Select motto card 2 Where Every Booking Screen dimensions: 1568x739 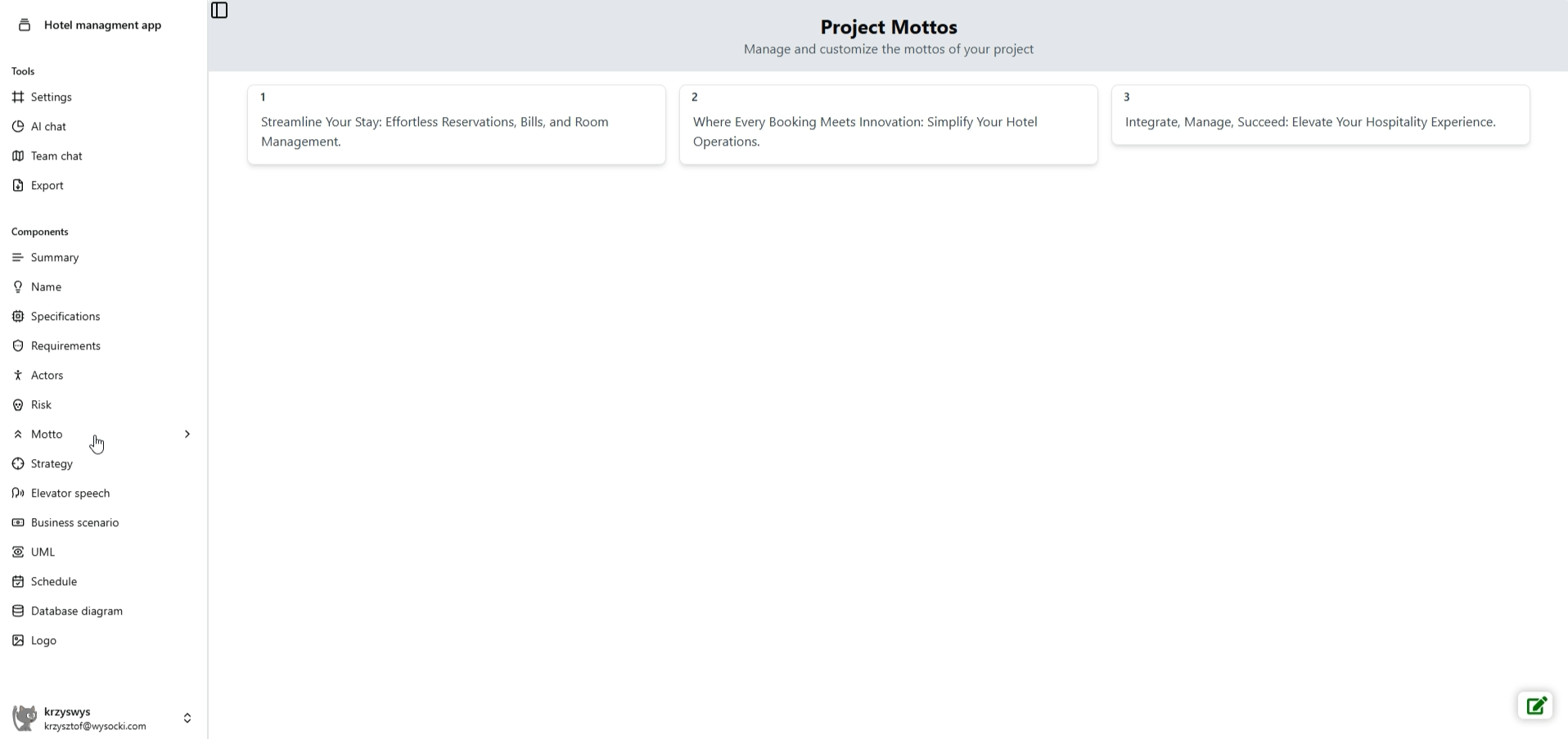(x=889, y=125)
